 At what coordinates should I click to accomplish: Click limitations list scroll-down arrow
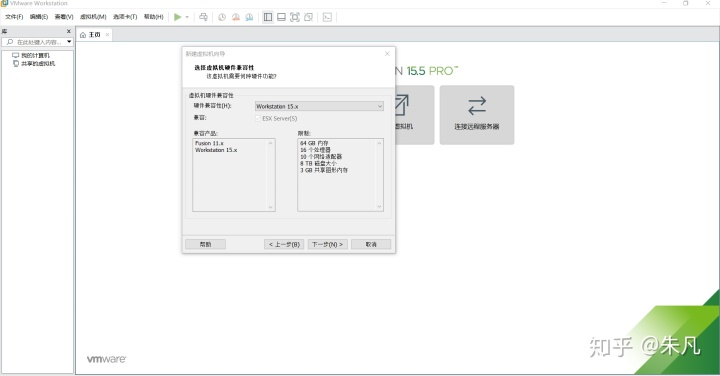[x=379, y=207]
